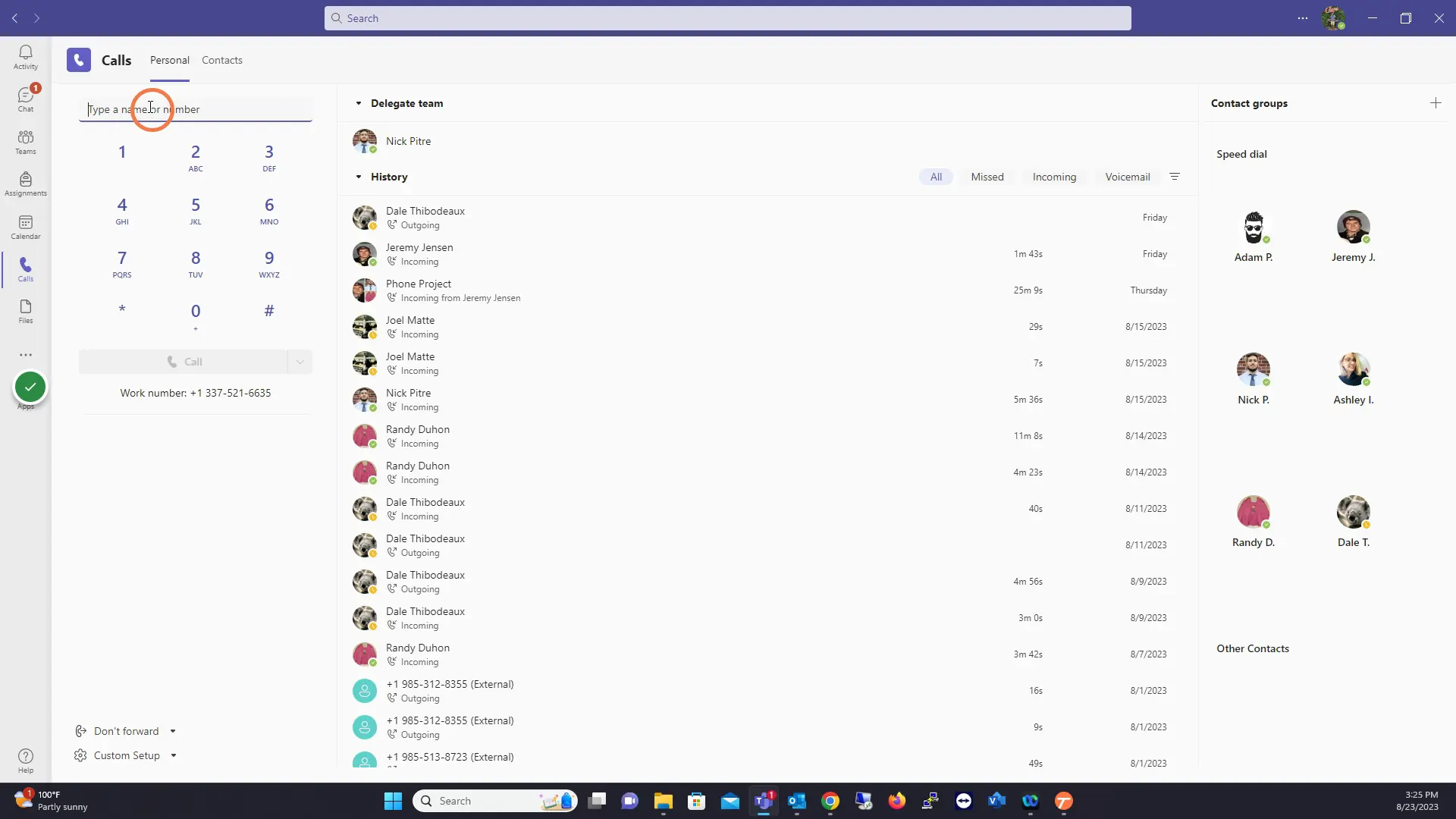Open the Call button dropdown arrow
Viewport: 1456px width, 819px height.
pyautogui.click(x=300, y=362)
